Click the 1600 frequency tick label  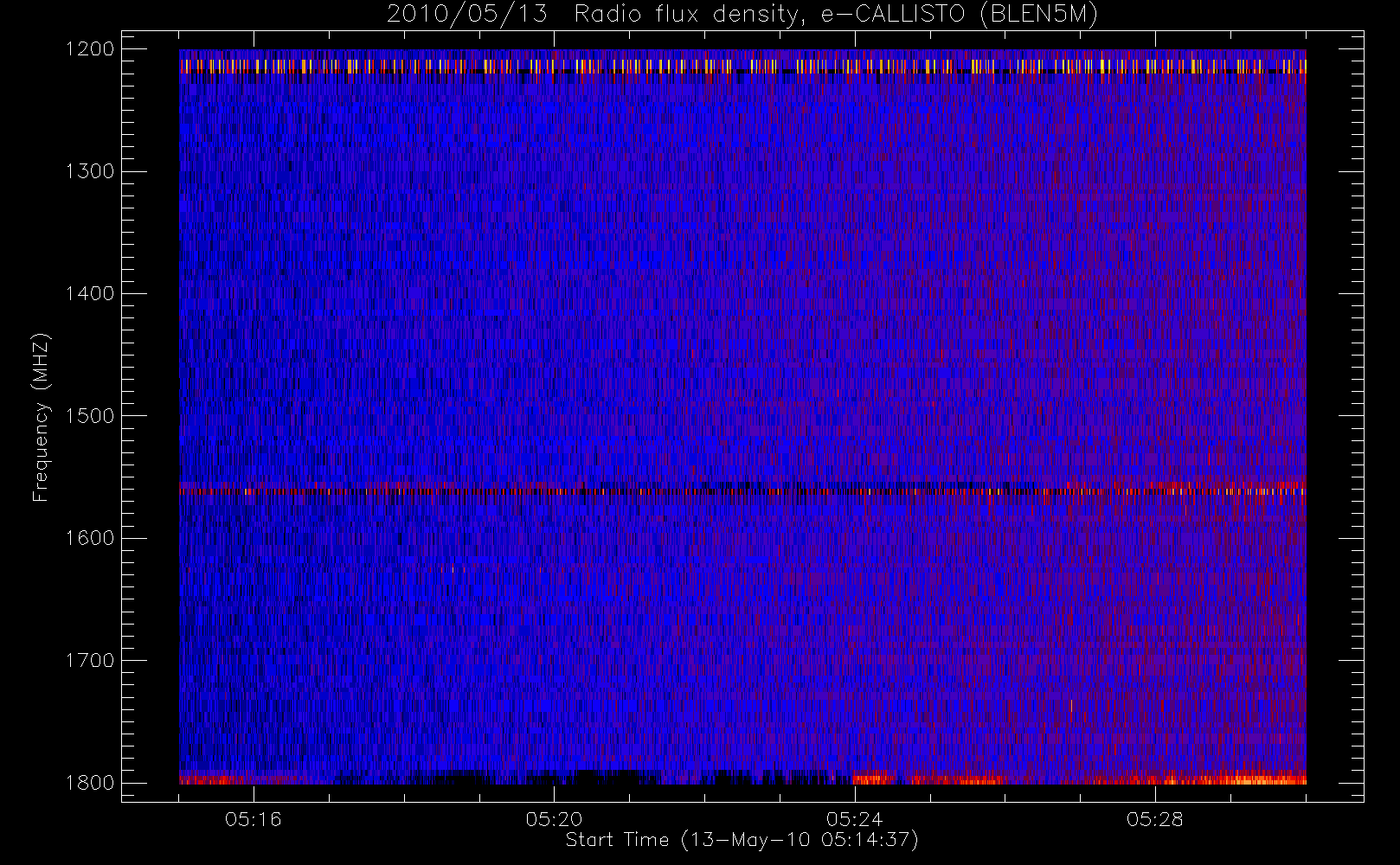91,538
